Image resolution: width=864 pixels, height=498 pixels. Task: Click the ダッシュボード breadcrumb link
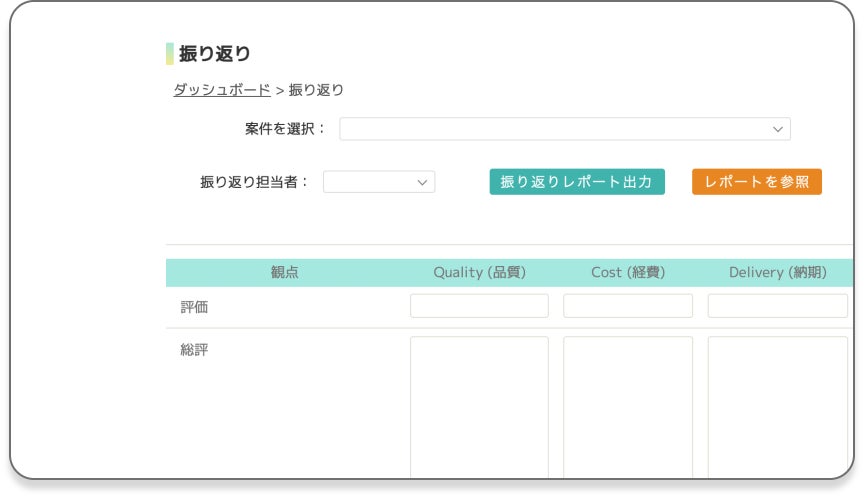tap(222, 90)
